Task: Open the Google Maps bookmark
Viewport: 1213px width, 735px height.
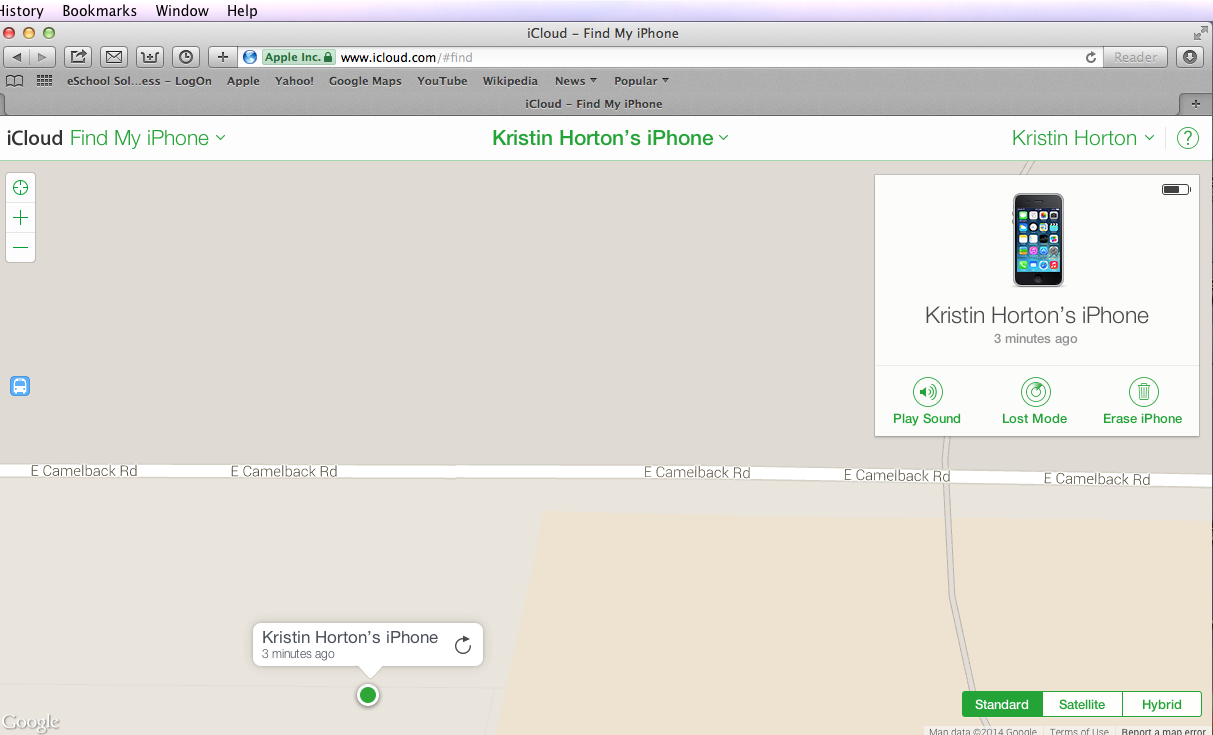Action: (x=365, y=81)
